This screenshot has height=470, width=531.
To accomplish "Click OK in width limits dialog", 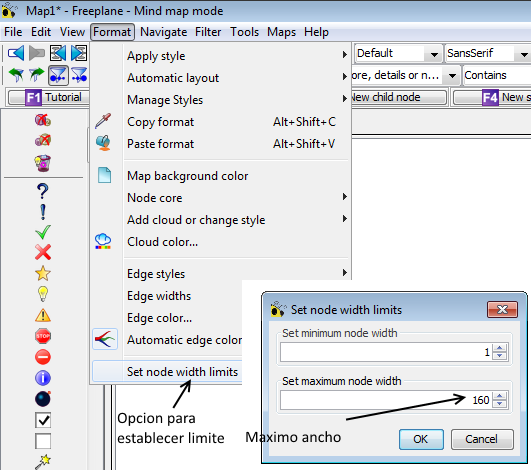I will tap(421, 439).
